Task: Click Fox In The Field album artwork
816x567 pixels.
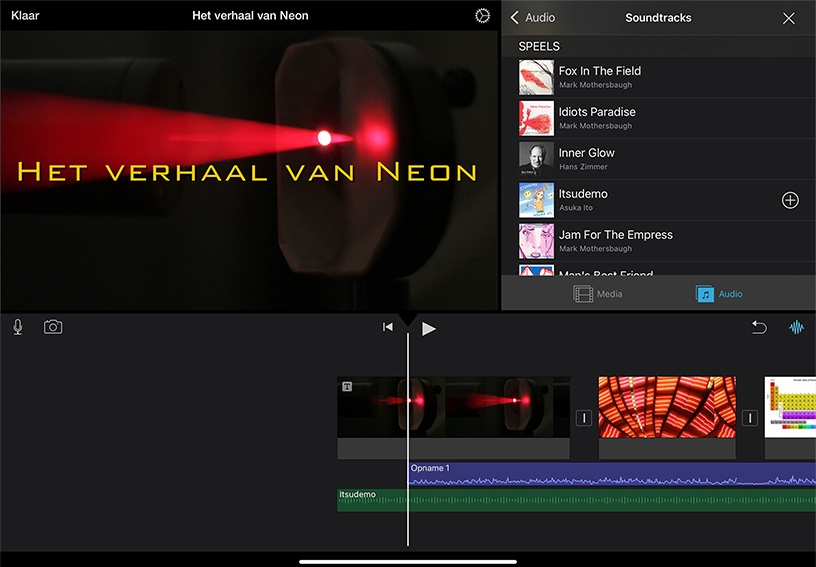Action: click(x=536, y=77)
